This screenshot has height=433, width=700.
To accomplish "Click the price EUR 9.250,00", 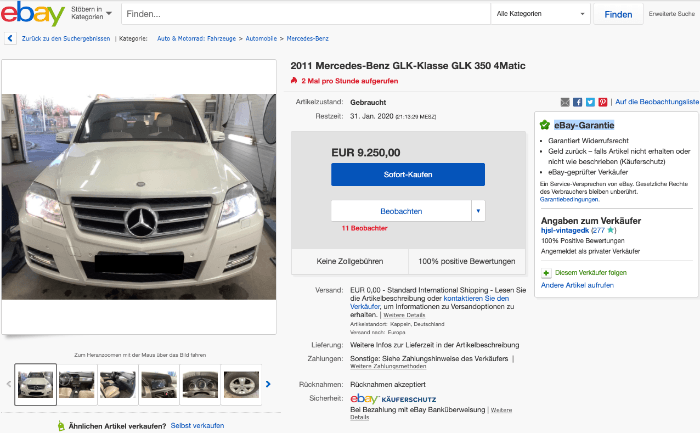I will point(366,153).
